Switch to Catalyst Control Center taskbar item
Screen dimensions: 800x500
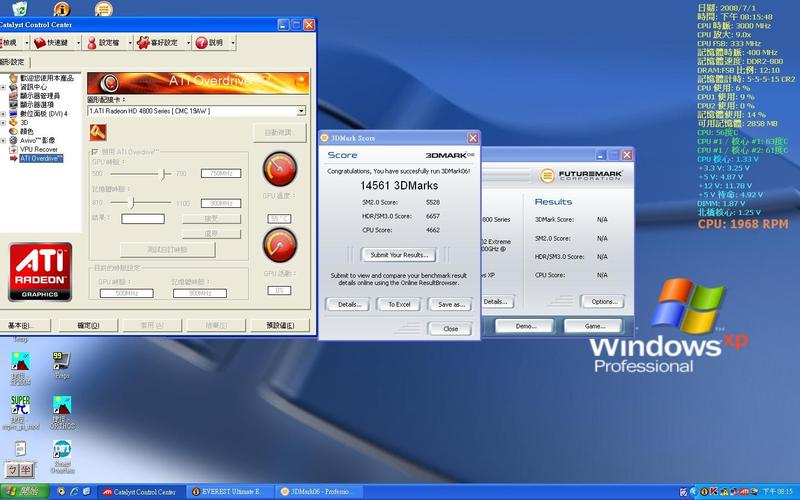click(x=140, y=492)
